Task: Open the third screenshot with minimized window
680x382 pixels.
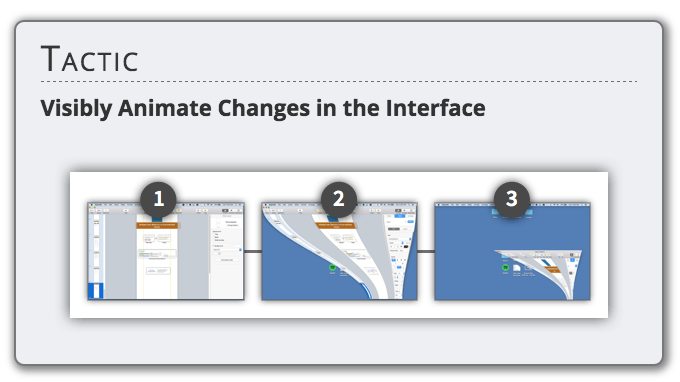Action: pyautogui.click(x=513, y=251)
